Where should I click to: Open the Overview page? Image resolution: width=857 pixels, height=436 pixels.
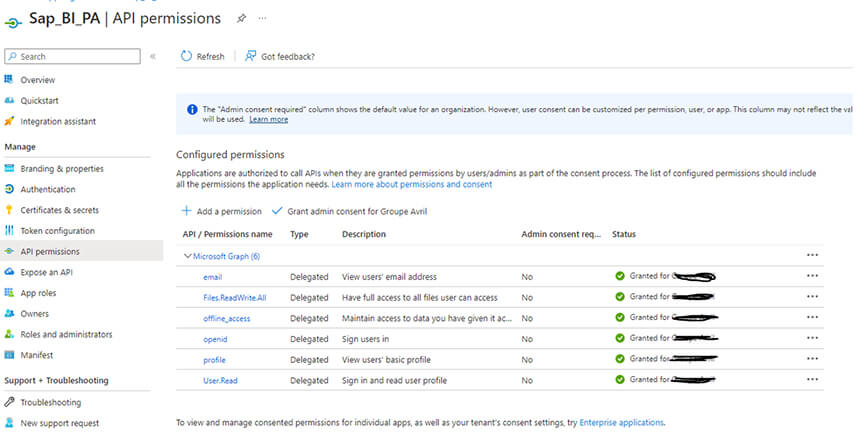point(38,80)
